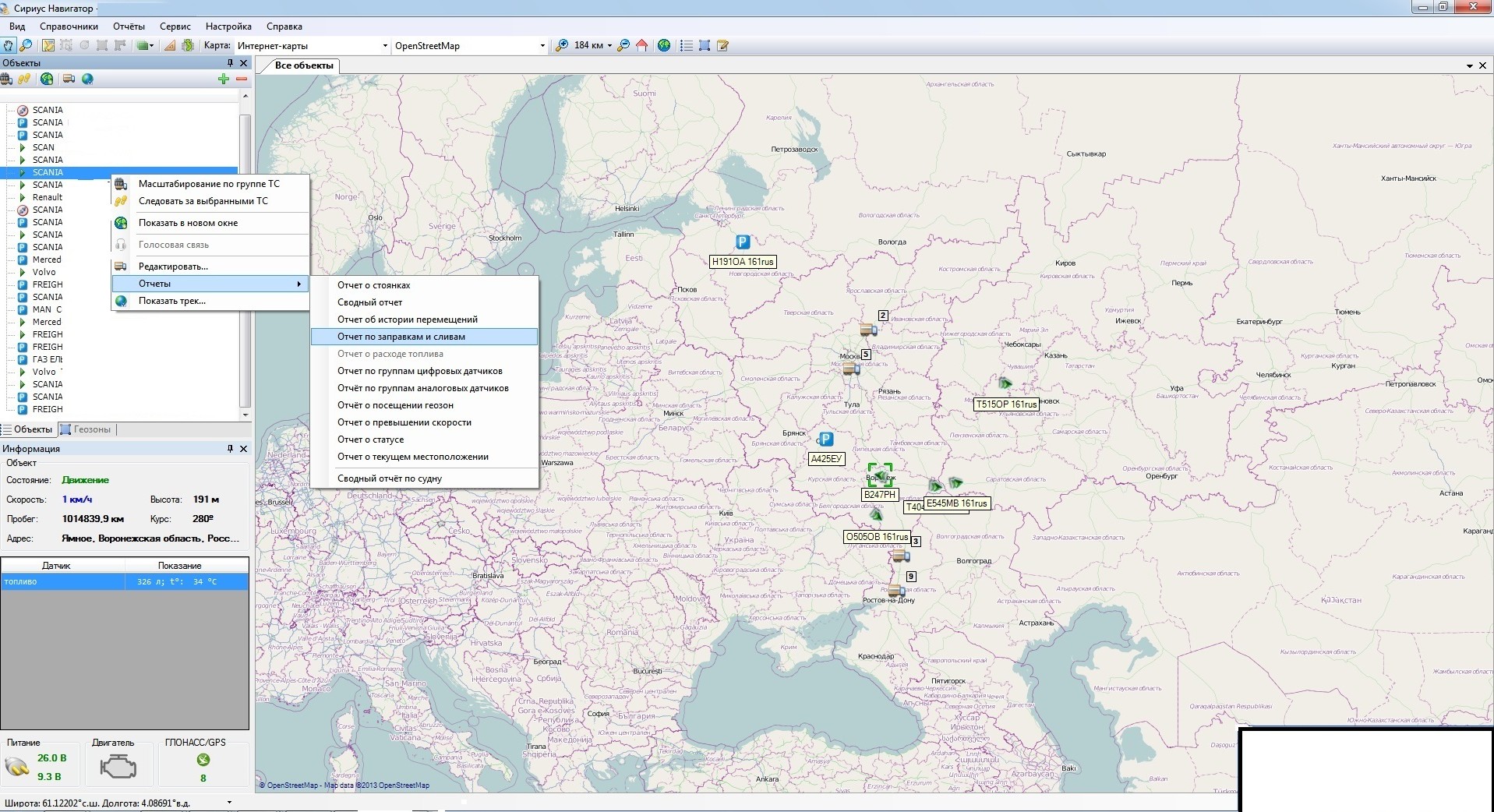
Task: Click the Все объекты map tab
Action: 303,65
